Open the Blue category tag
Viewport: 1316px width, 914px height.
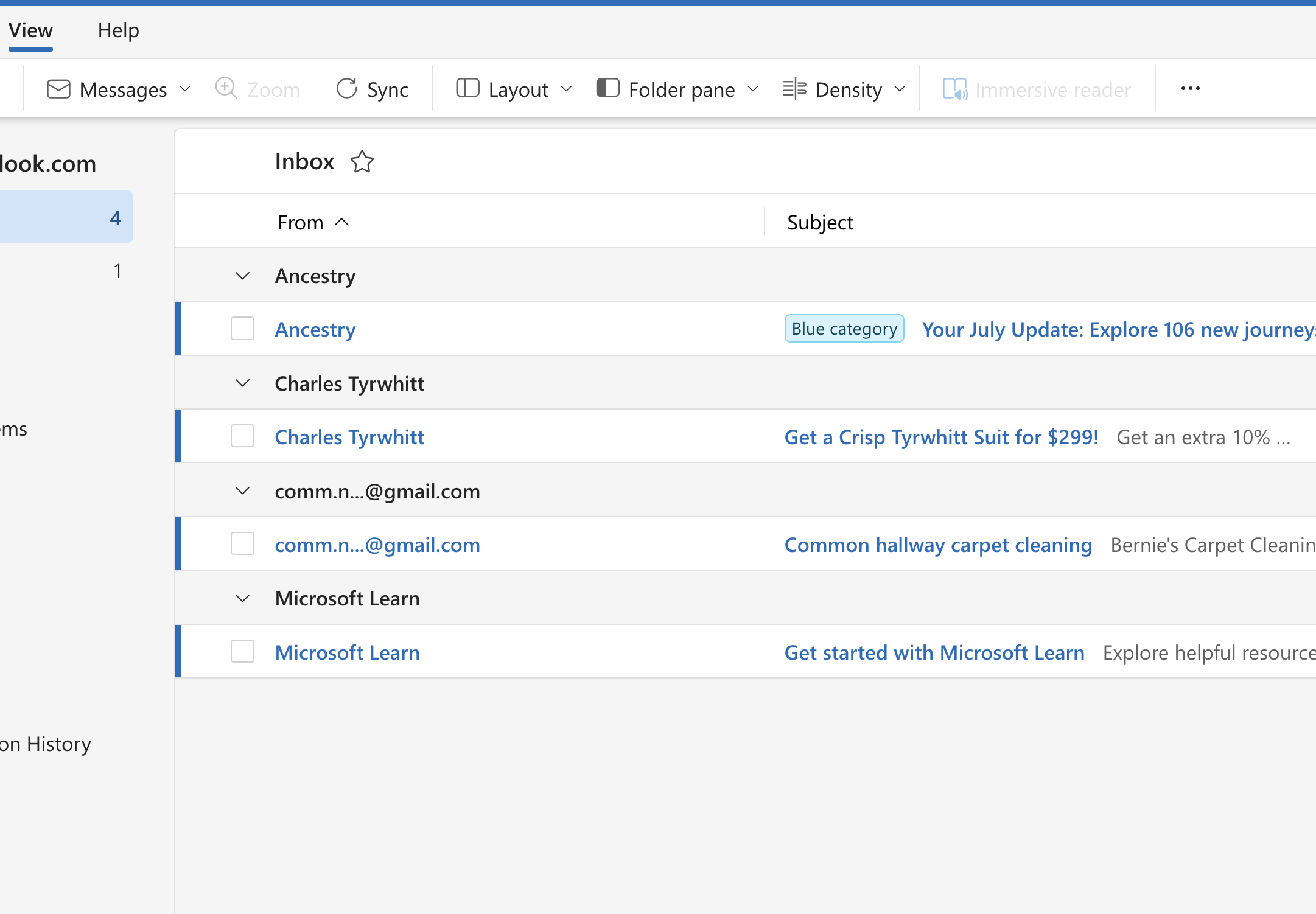tap(844, 329)
